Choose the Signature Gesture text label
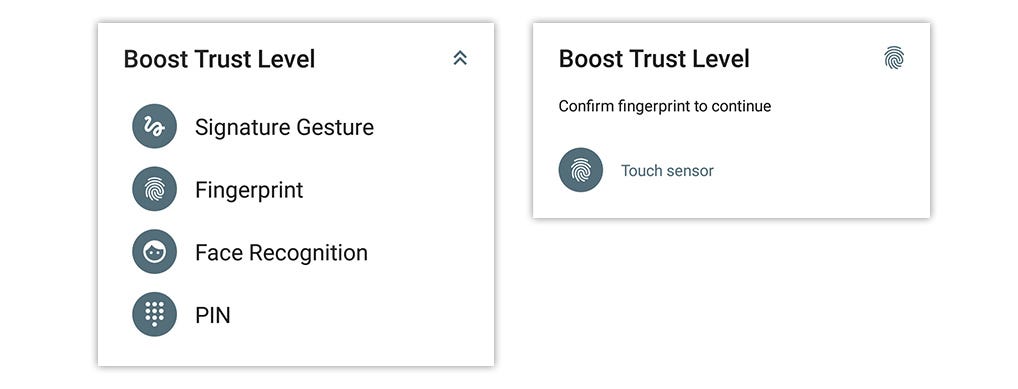1018x389 pixels. click(x=284, y=127)
